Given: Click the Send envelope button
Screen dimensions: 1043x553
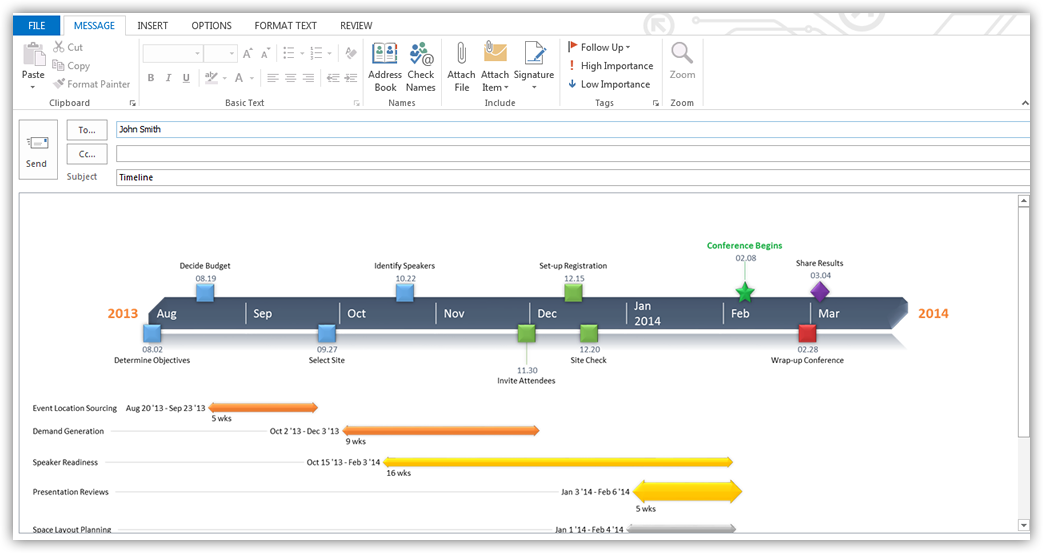Looking at the screenshot, I should 37,150.
